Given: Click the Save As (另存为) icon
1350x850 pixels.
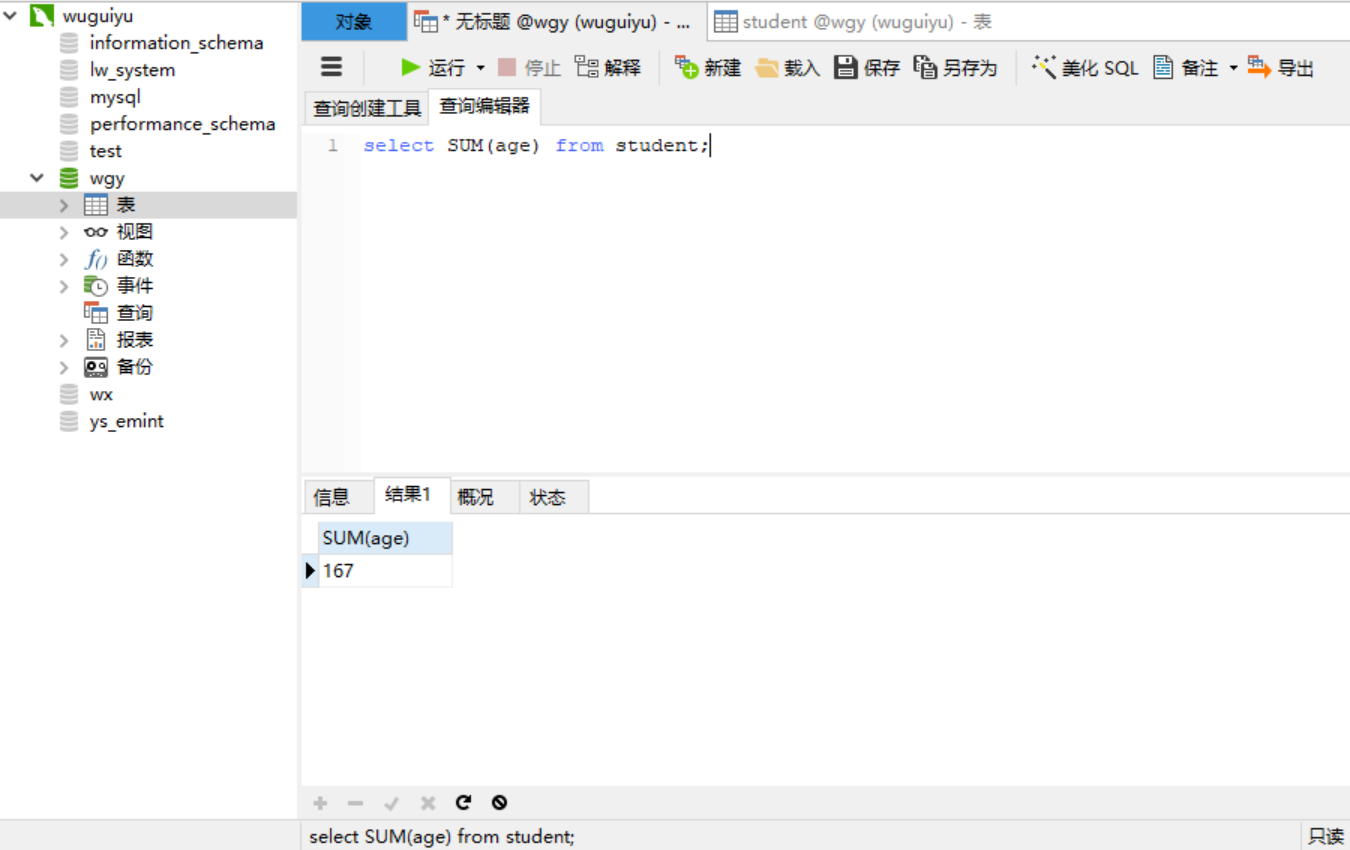Looking at the screenshot, I should point(925,67).
